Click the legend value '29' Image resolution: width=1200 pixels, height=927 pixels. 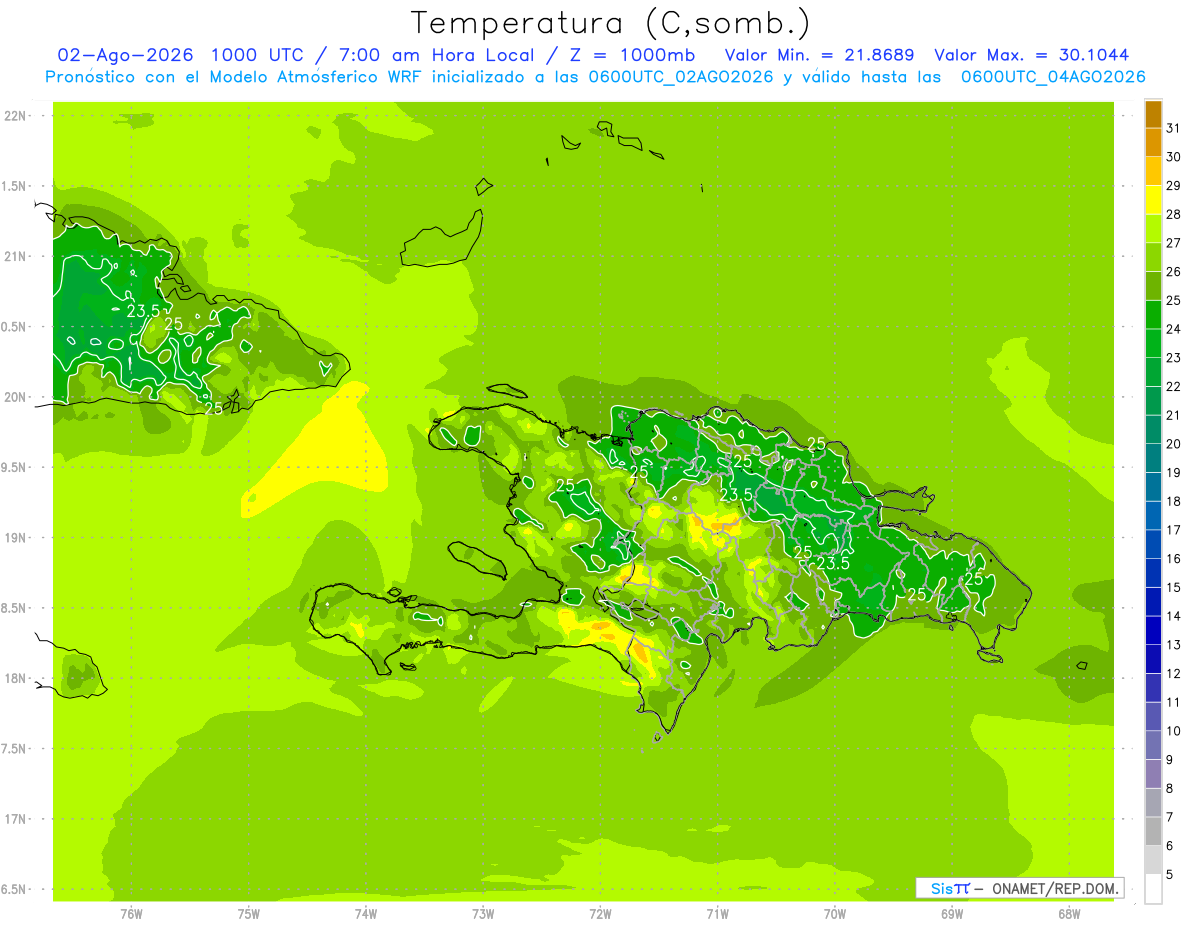(1174, 186)
